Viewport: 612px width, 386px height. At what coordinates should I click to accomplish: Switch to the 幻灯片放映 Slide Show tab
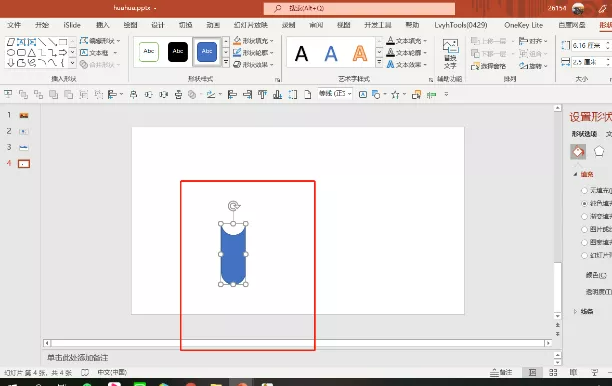(x=251, y=25)
